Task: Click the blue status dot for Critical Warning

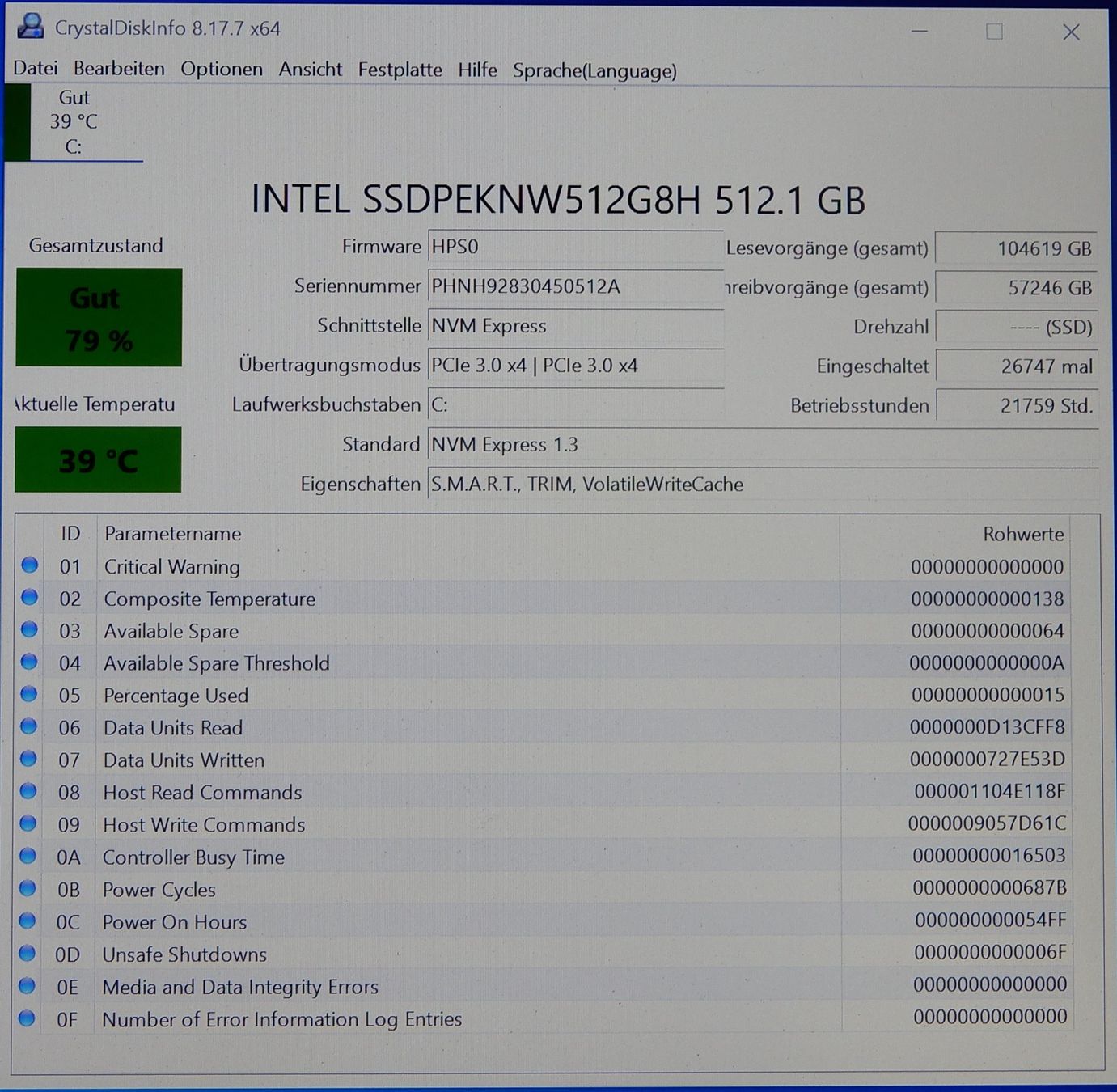Action: click(x=29, y=565)
